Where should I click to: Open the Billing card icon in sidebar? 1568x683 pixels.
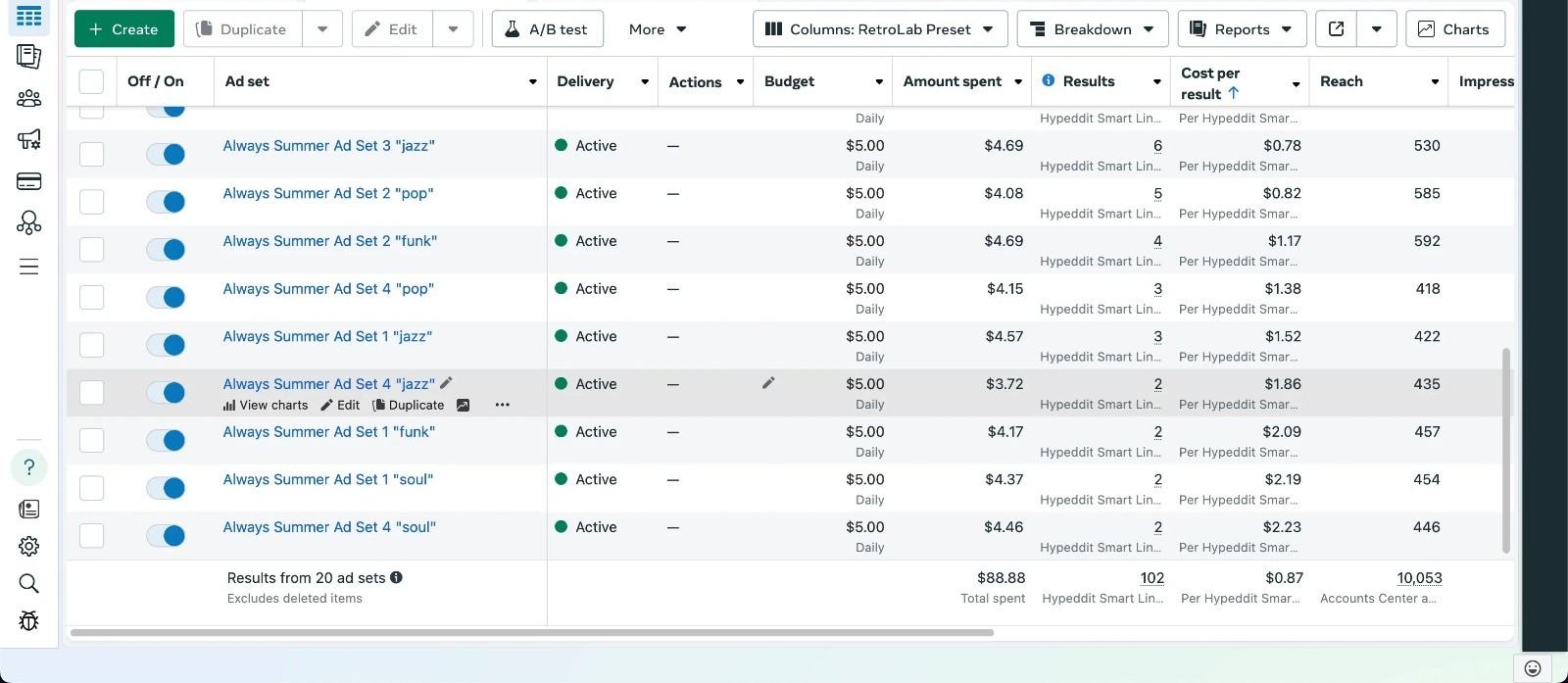pos(29,181)
